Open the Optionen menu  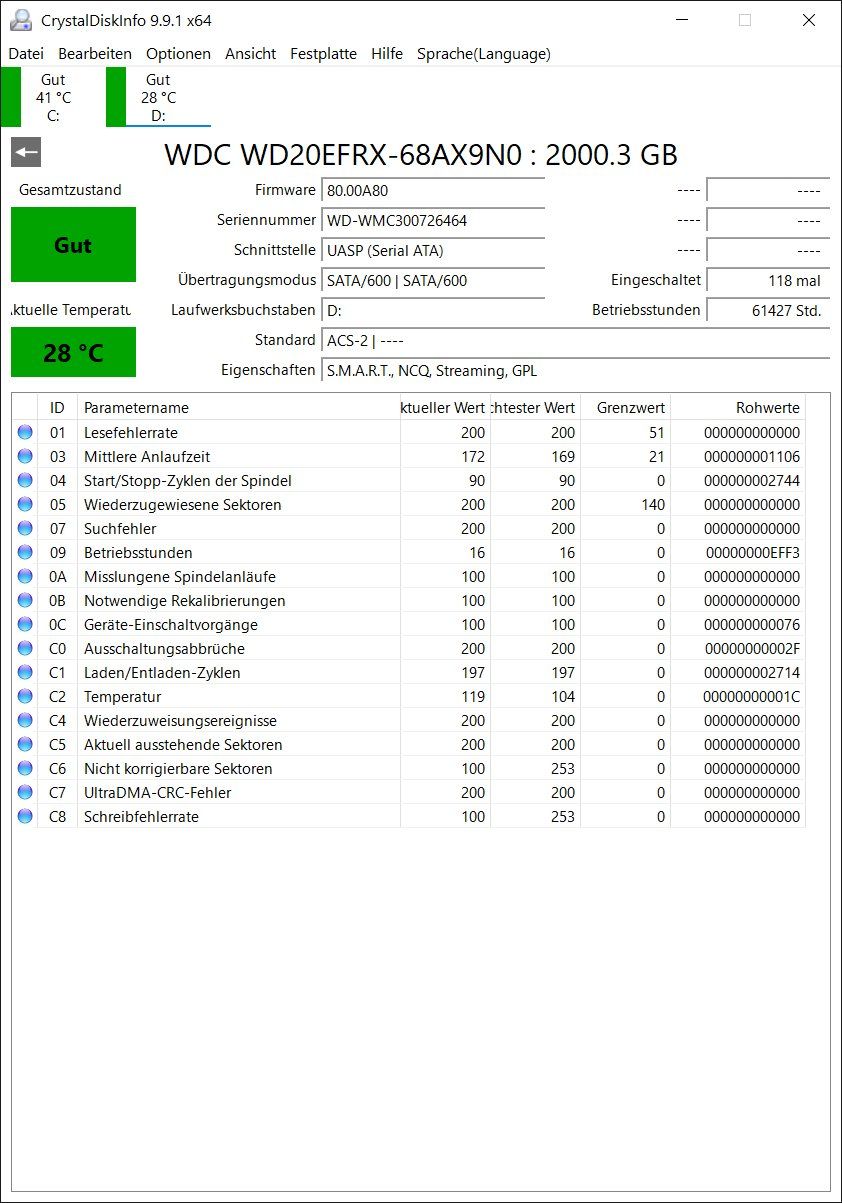coord(178,54)
